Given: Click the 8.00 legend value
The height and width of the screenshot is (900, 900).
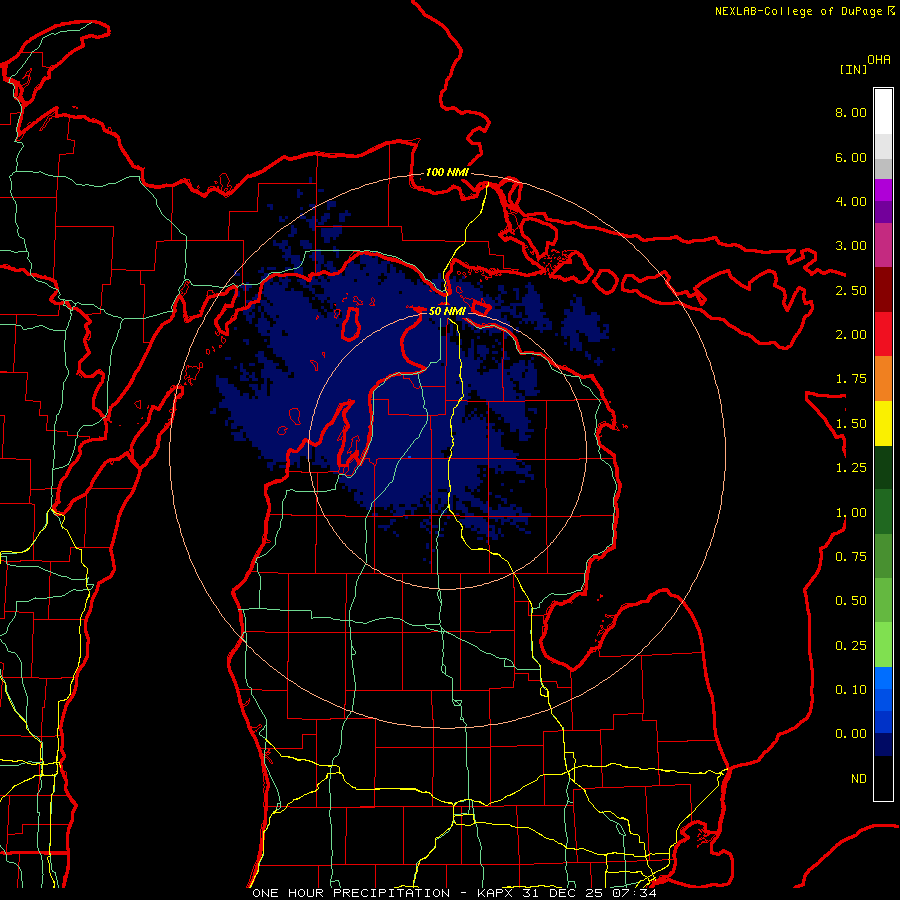Looking at the screenshot, I should coord(851,112).
